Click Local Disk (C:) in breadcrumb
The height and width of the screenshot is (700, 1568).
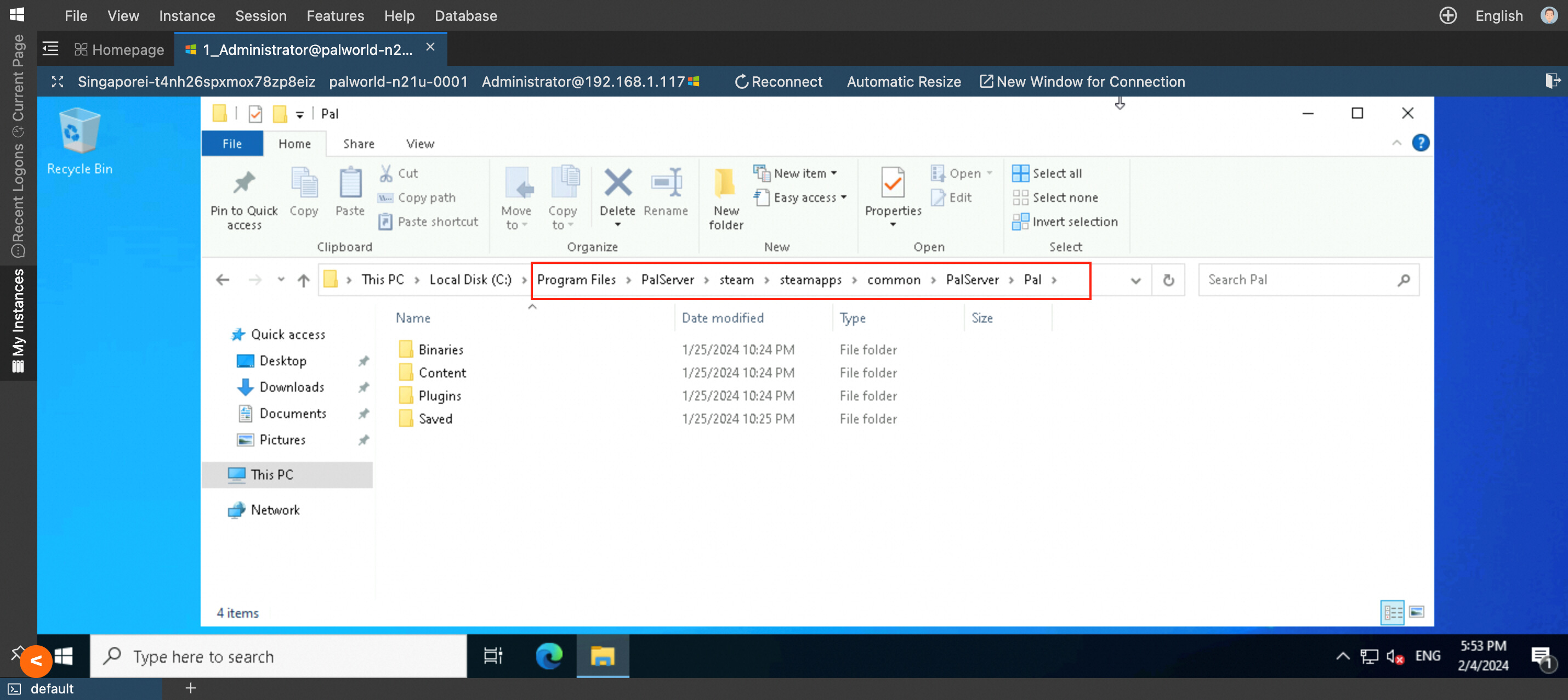[x=470, y=280]
